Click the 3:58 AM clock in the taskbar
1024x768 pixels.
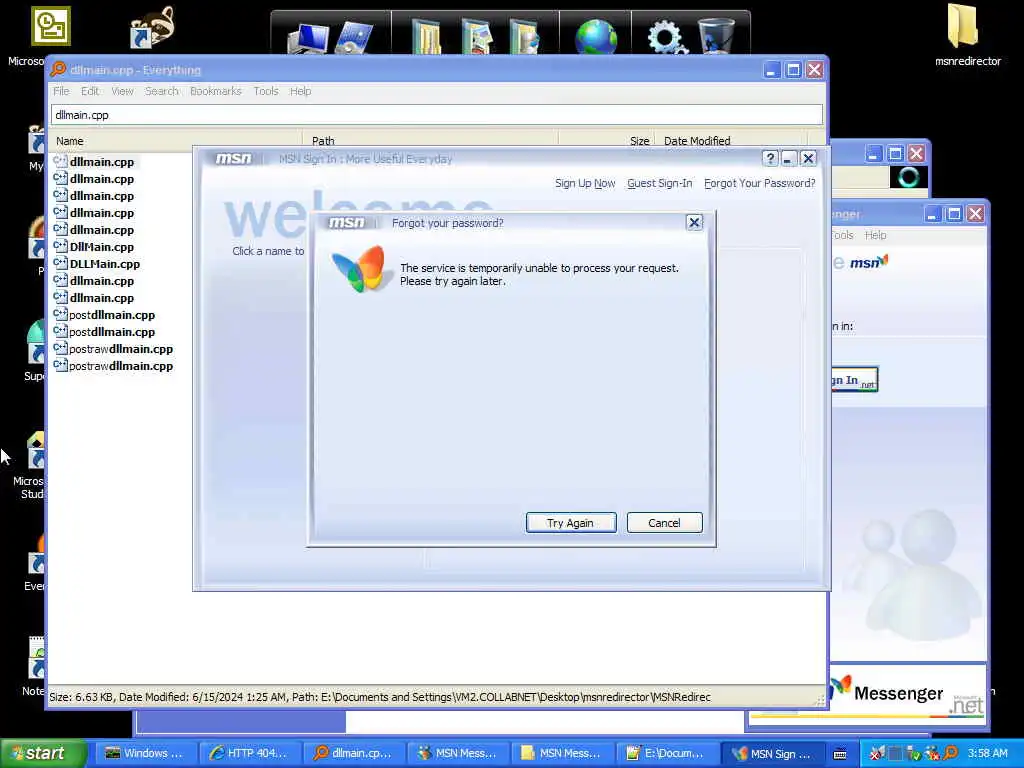pyautogui.click(x=987, y=753)
